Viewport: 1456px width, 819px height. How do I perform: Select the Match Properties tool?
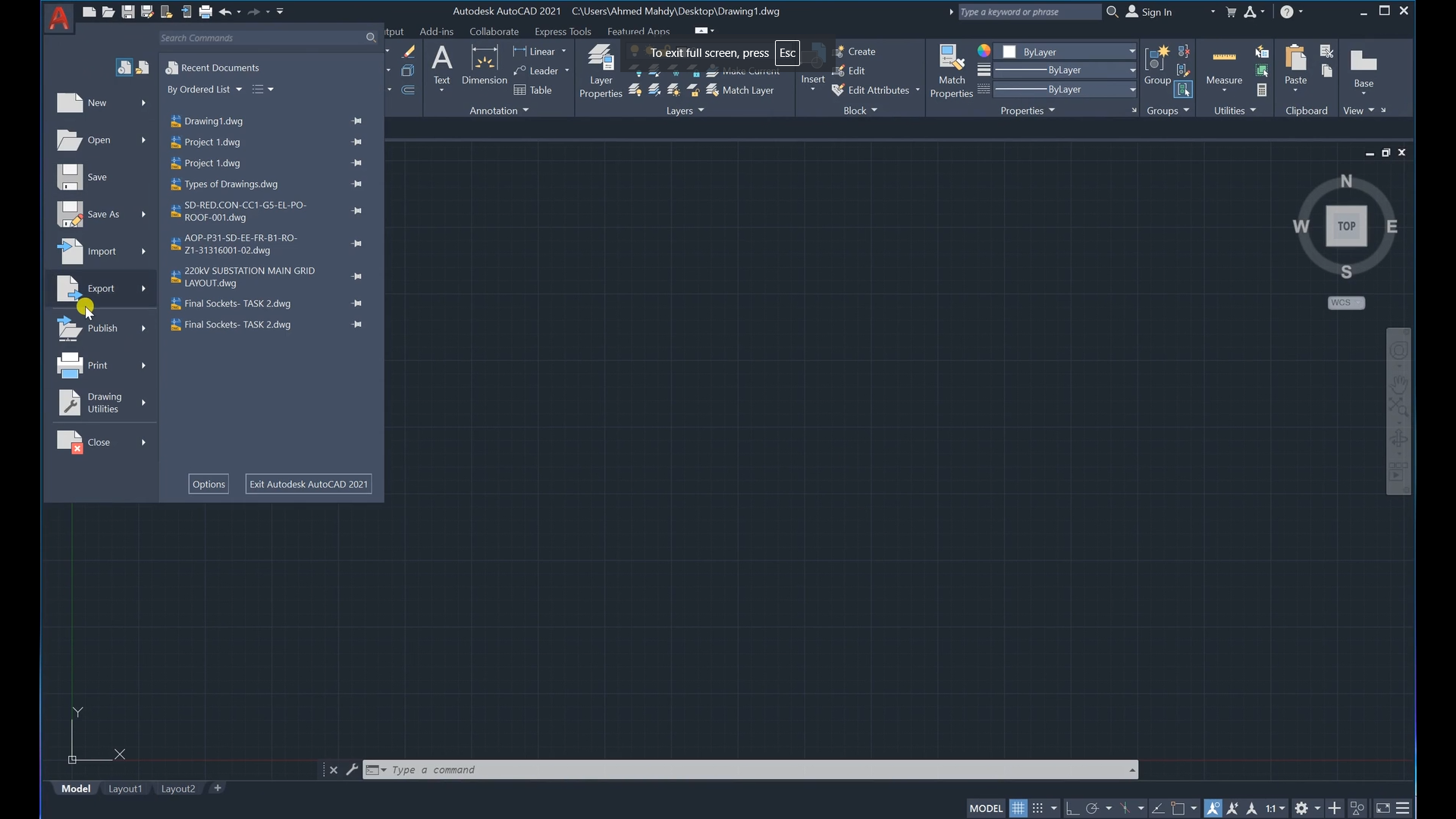pyautogui.click(x=952, y=68)
